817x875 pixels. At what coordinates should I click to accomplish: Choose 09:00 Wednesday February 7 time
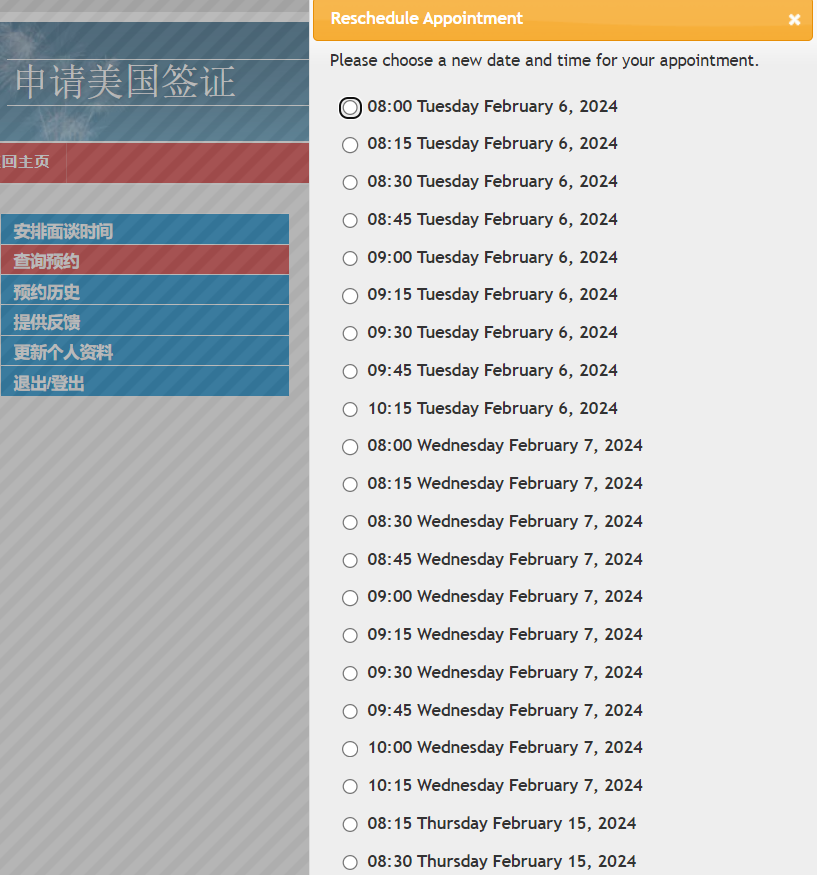tap(350, 598)
